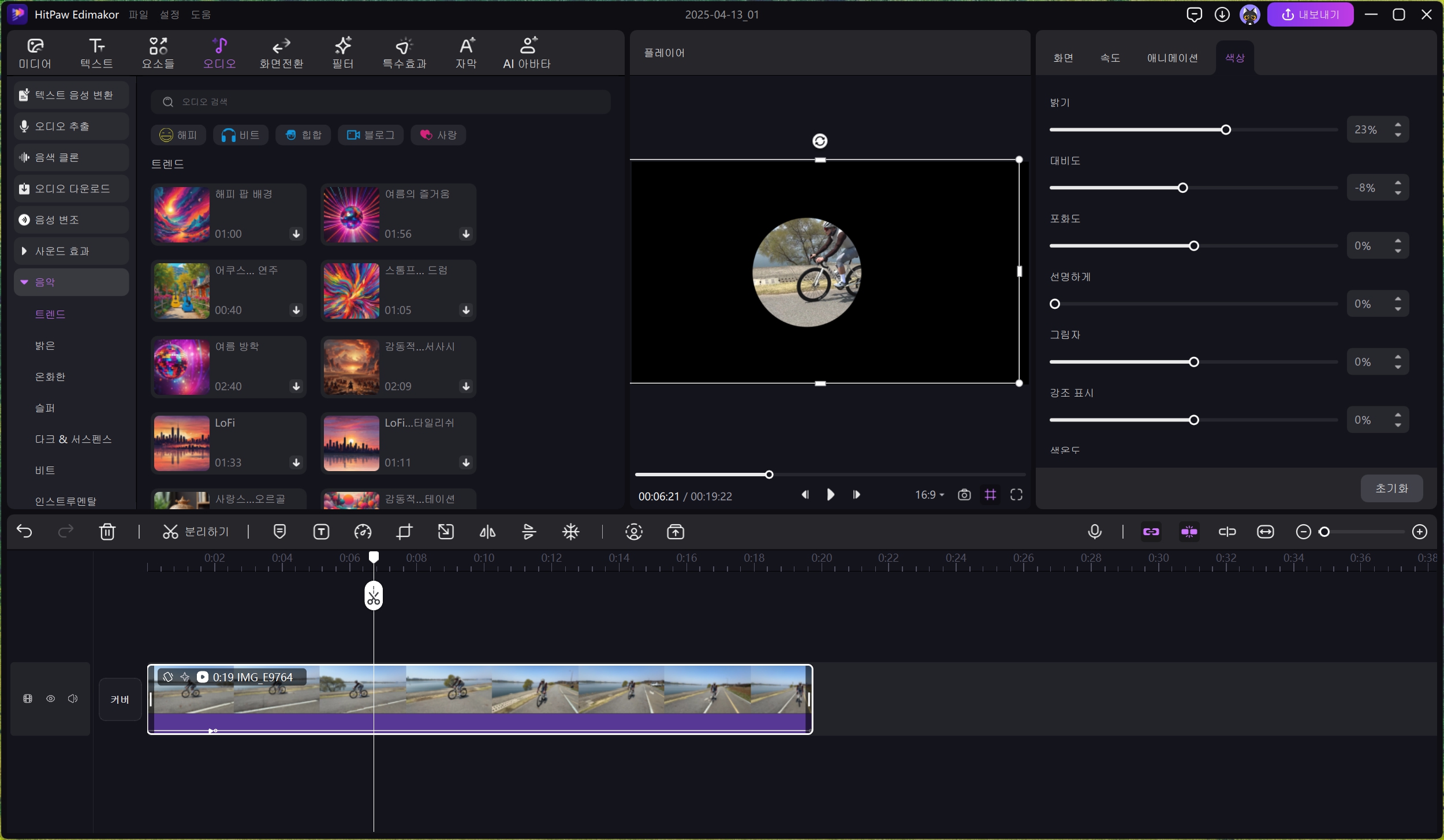Toggle track visibility eye icon
Screen dimensions: 1444x840
[51, 699]
